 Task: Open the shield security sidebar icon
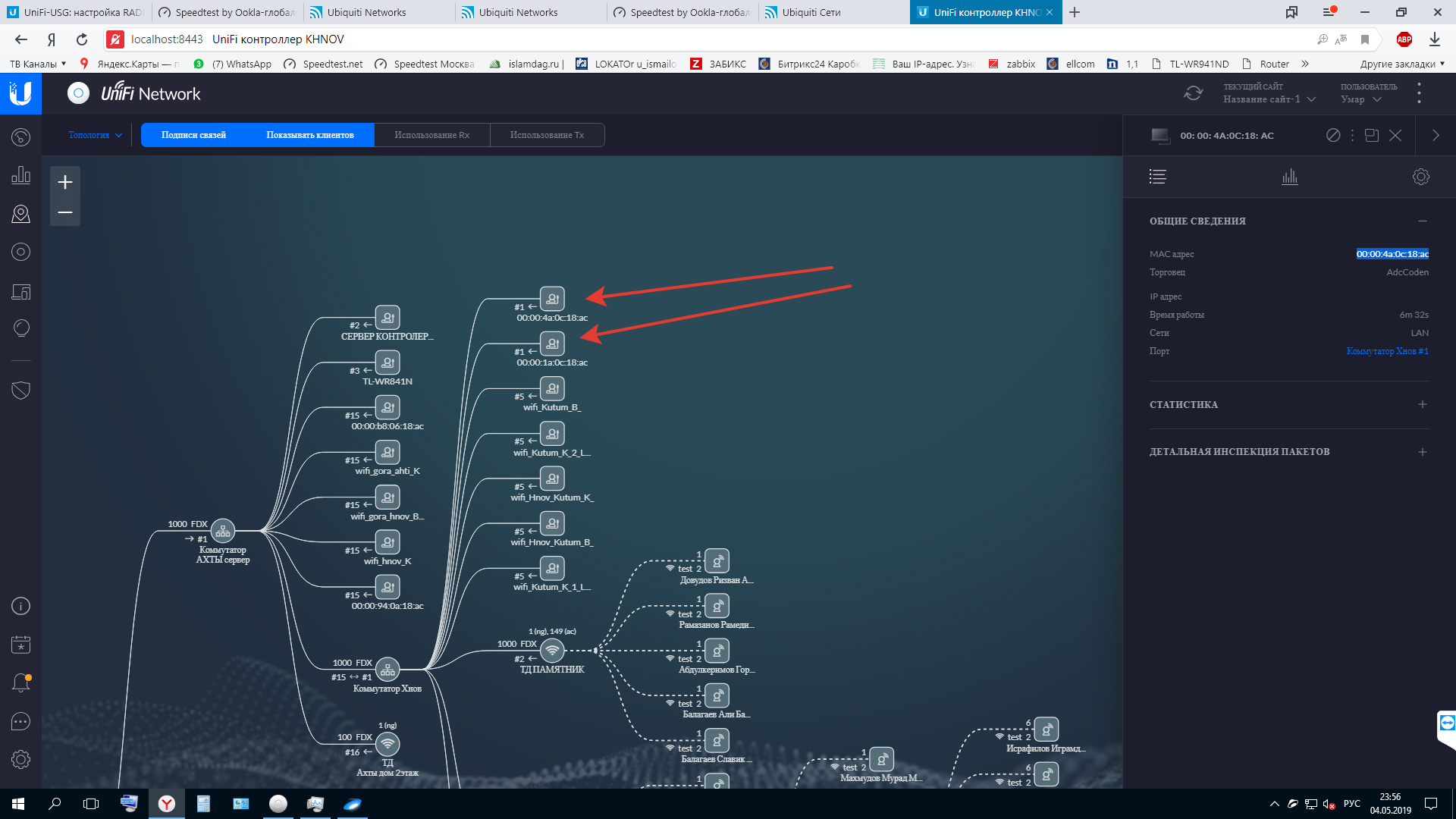coord(20,391)
